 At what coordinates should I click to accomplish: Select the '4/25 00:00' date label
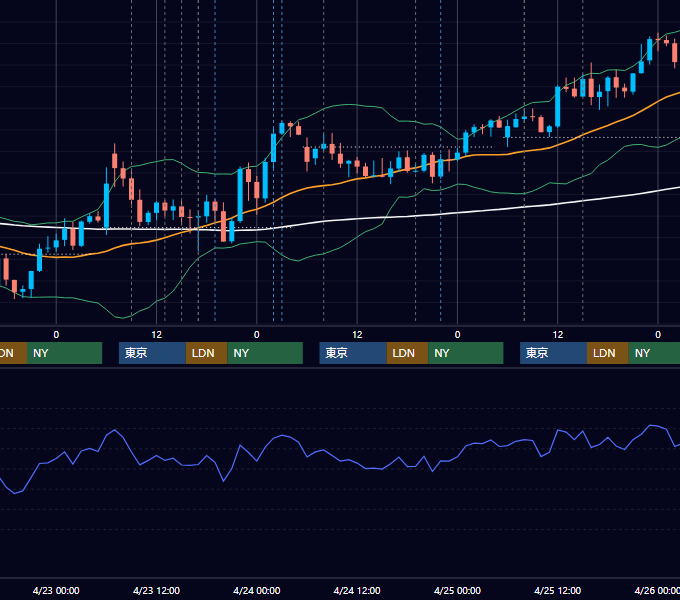point(457,590)
